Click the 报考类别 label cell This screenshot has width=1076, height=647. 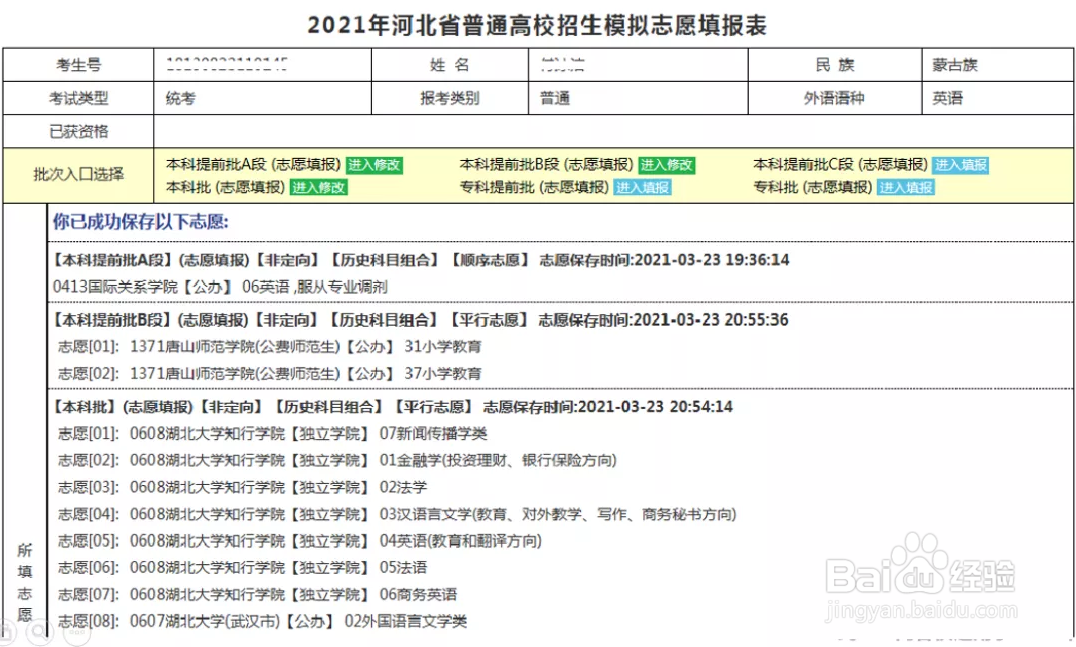[449, 98]
